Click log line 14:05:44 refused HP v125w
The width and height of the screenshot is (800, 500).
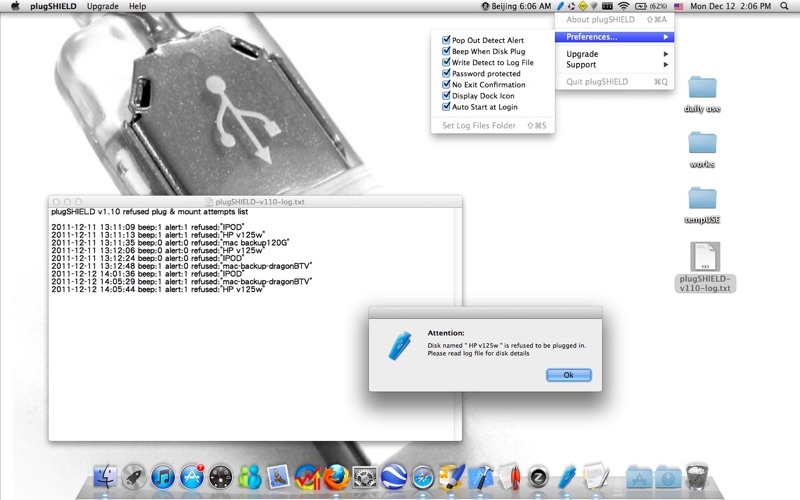click(158, 289)
